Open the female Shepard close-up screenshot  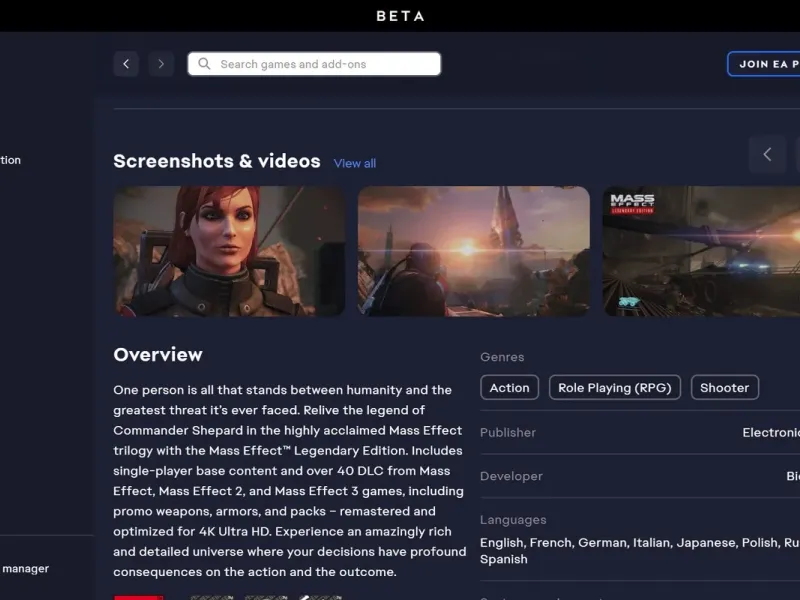[x=229, y=251]
